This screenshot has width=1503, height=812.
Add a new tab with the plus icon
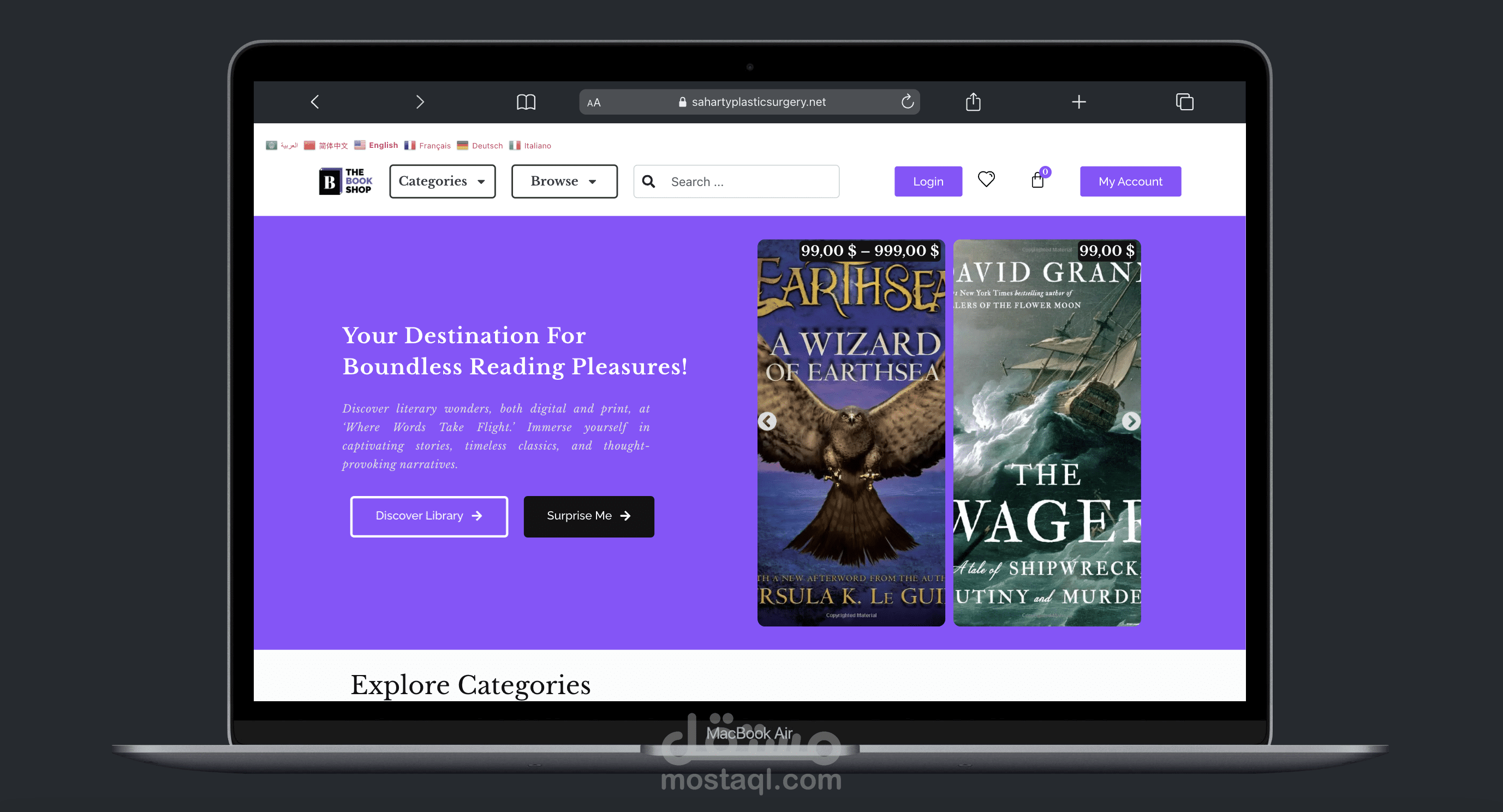[x=1079, y=102]
